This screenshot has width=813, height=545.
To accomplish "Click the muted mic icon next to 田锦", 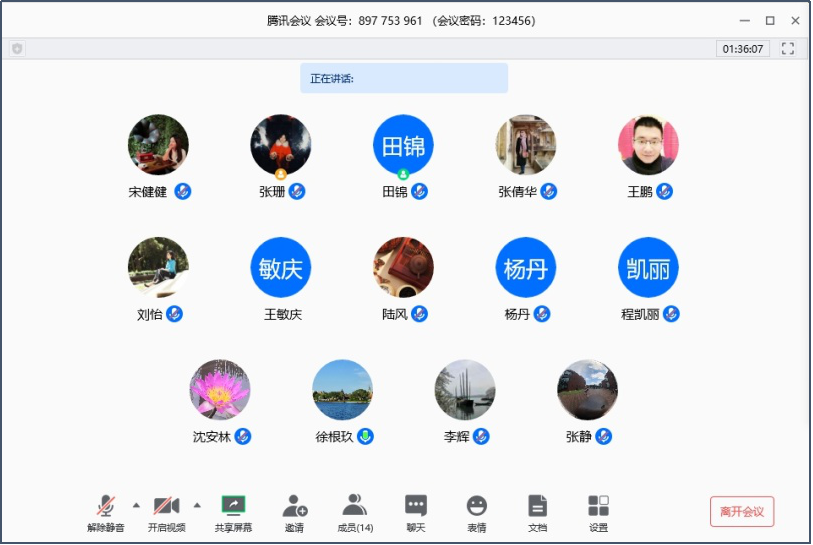I will [x=419, y=191].
